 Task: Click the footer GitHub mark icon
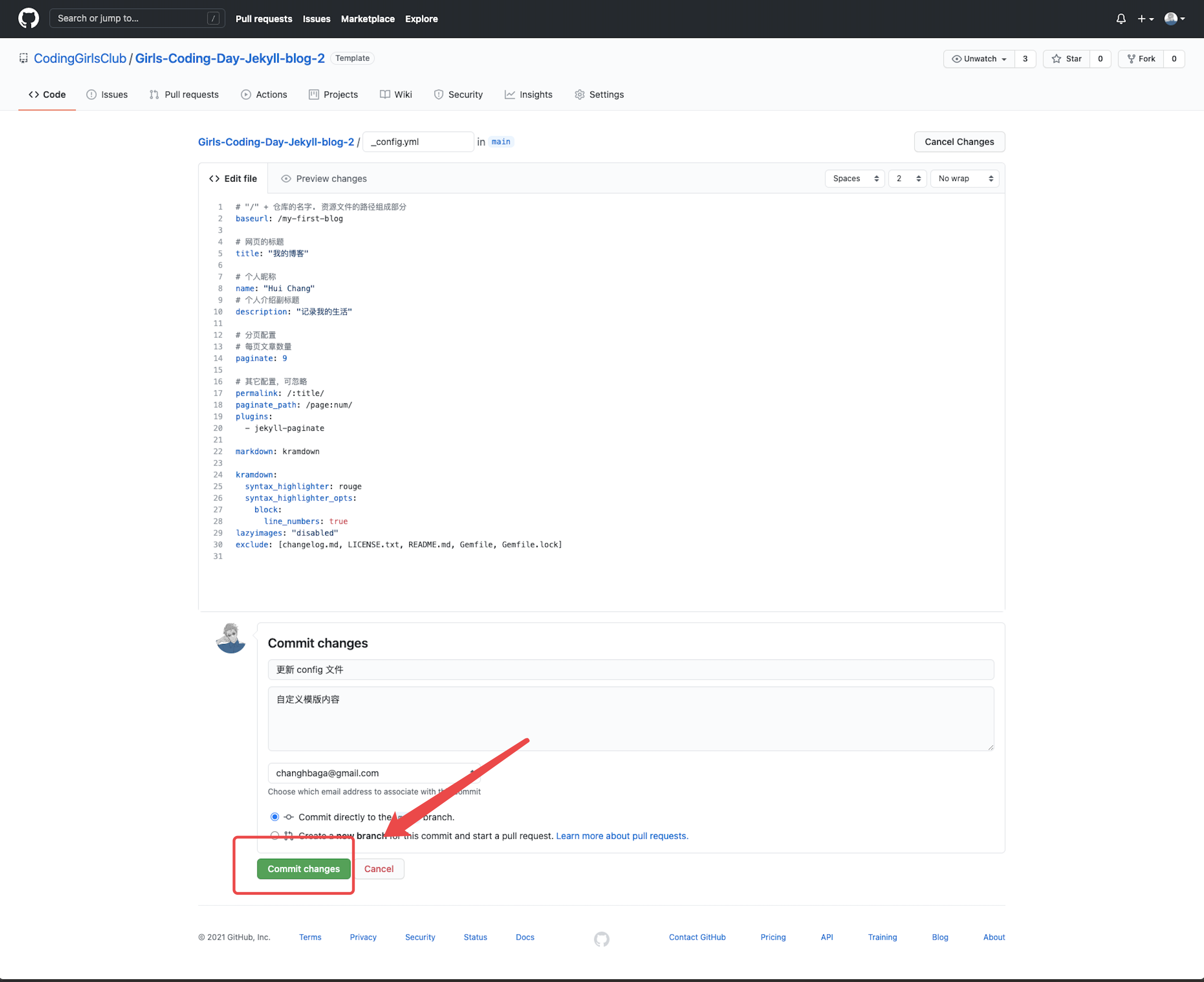601,939
